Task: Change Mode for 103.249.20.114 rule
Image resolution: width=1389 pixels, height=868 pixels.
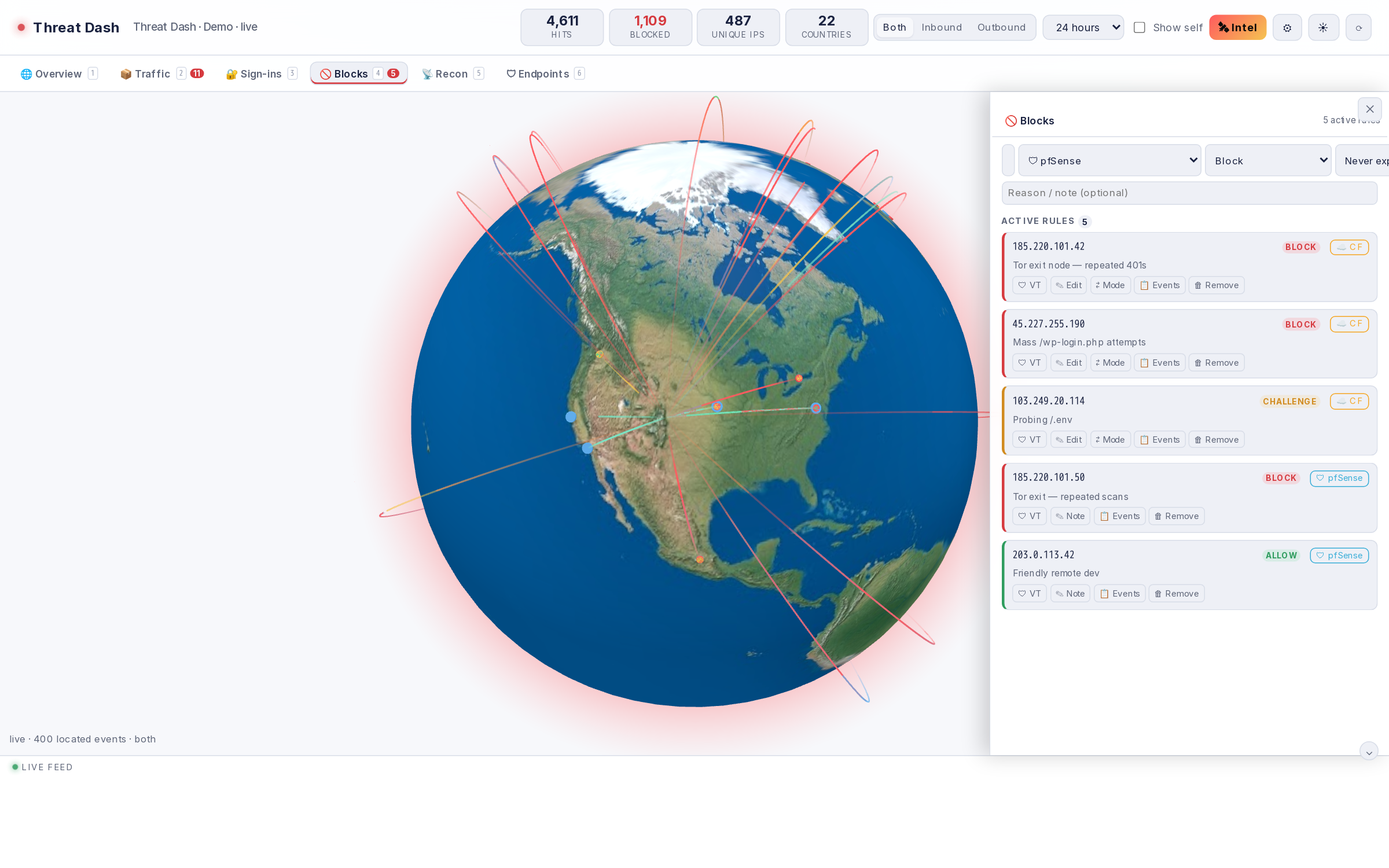Action: click(1110, 440)
